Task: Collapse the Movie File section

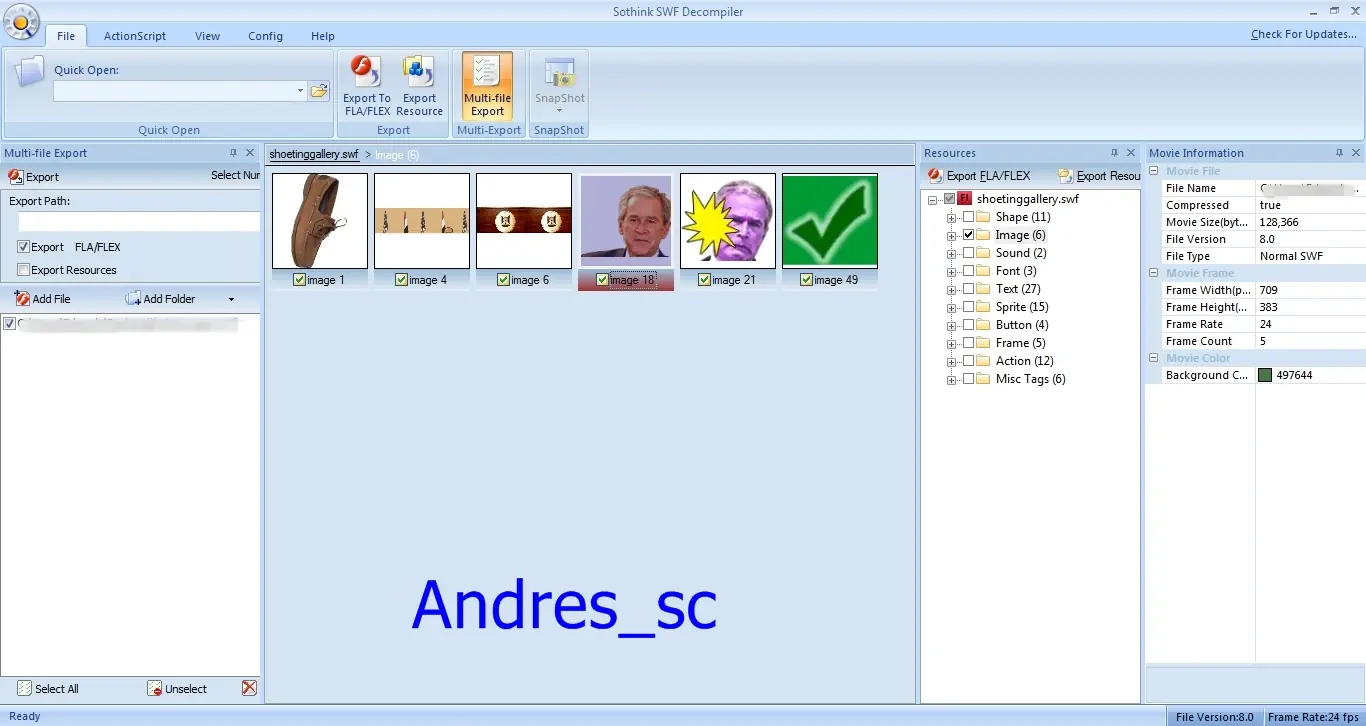Action: pos(1154,171)
